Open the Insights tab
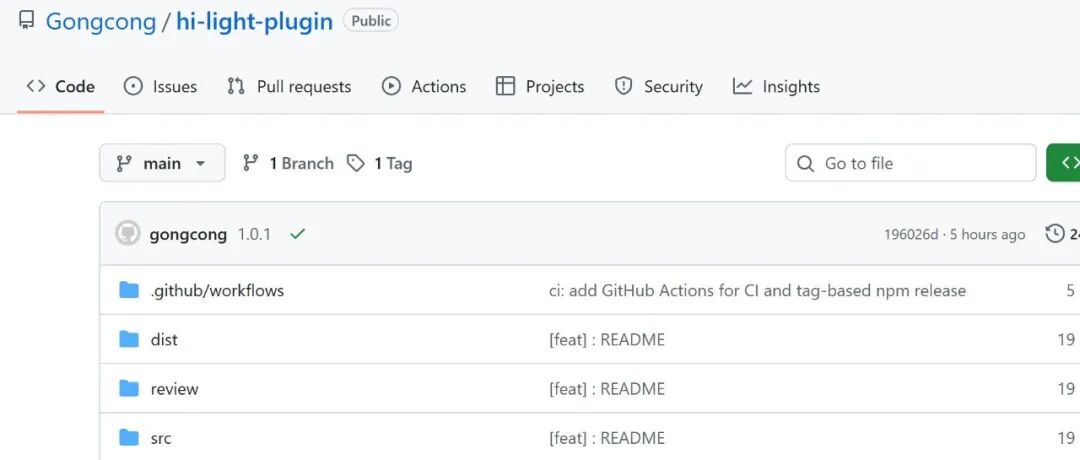The height and width of the screenshot is (460, 1080). pos(776,87)
